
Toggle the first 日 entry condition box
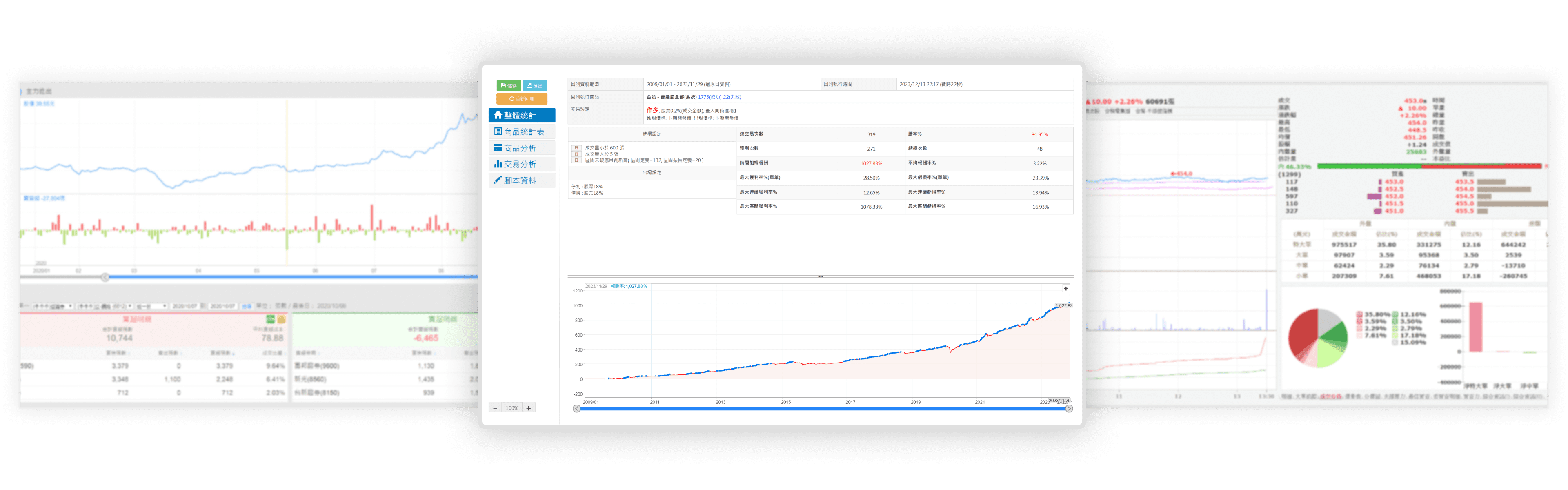(x=576, y=148)
